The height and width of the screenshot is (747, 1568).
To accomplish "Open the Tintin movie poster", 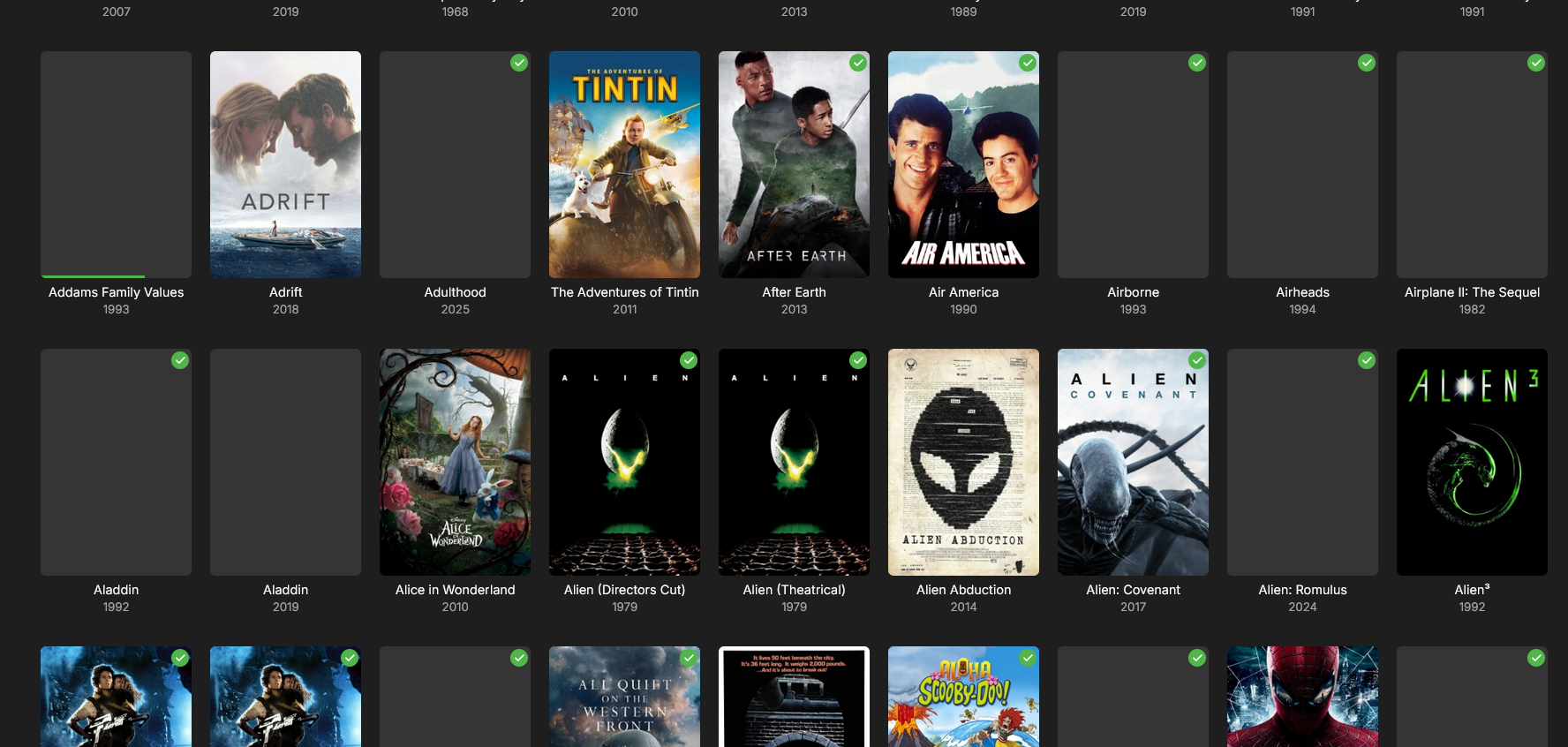I will pyautogui.click(x=624, y=164).
